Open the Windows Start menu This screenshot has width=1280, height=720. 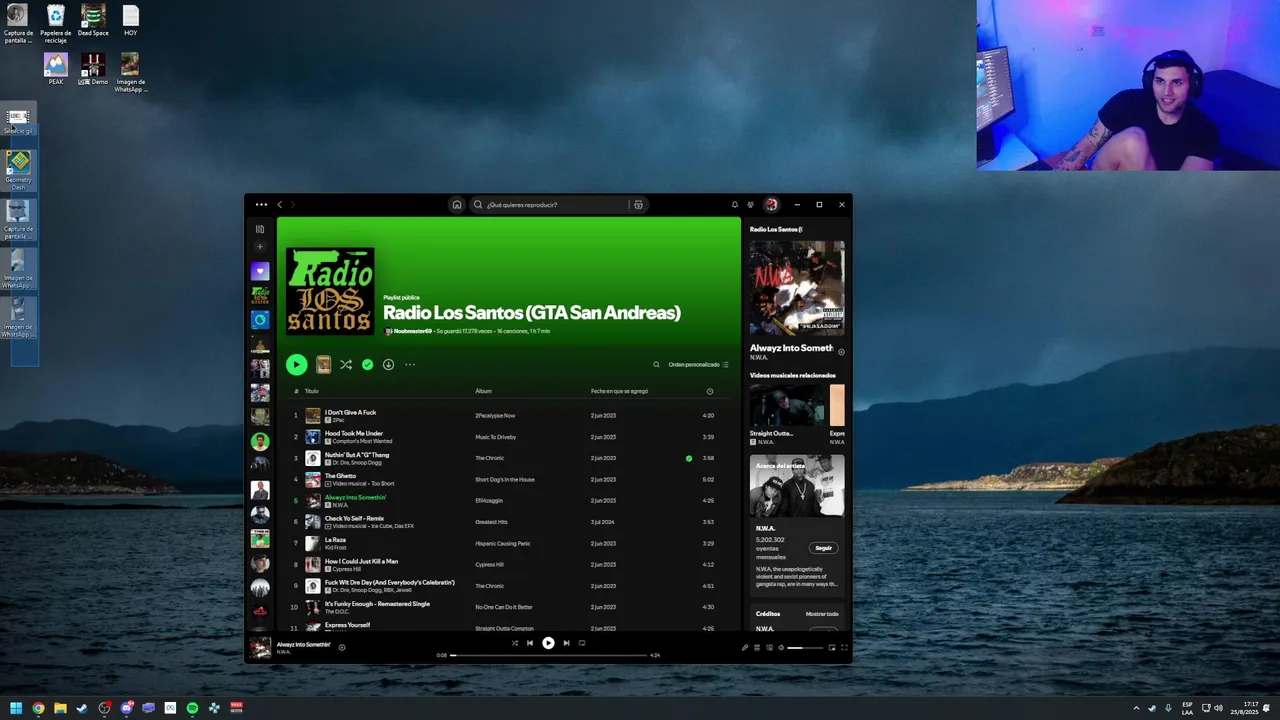coord(16,708)
